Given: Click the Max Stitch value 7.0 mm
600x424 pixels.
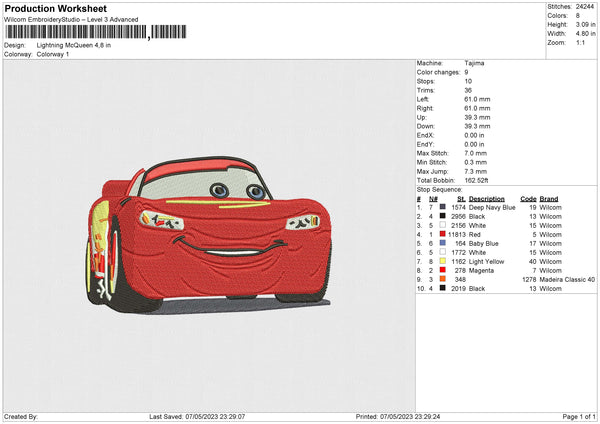Looking at the screenshot, I should [x=476, y=153].
